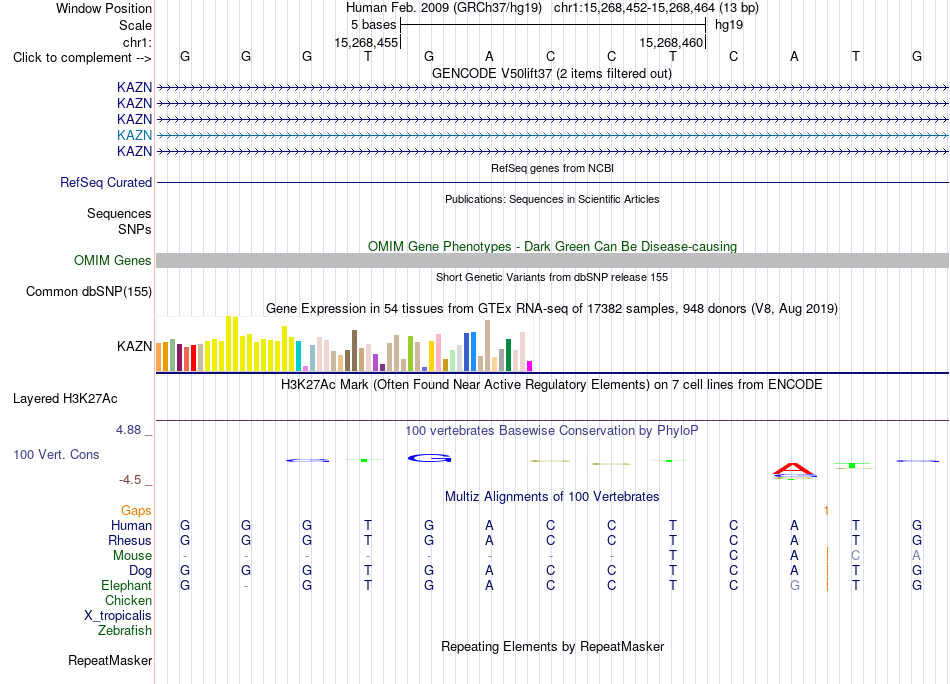Select the light-blue KAZN transcript label
Image resolution: width=950 pixels, height=684 pixels.
click(x=135, y=135)
